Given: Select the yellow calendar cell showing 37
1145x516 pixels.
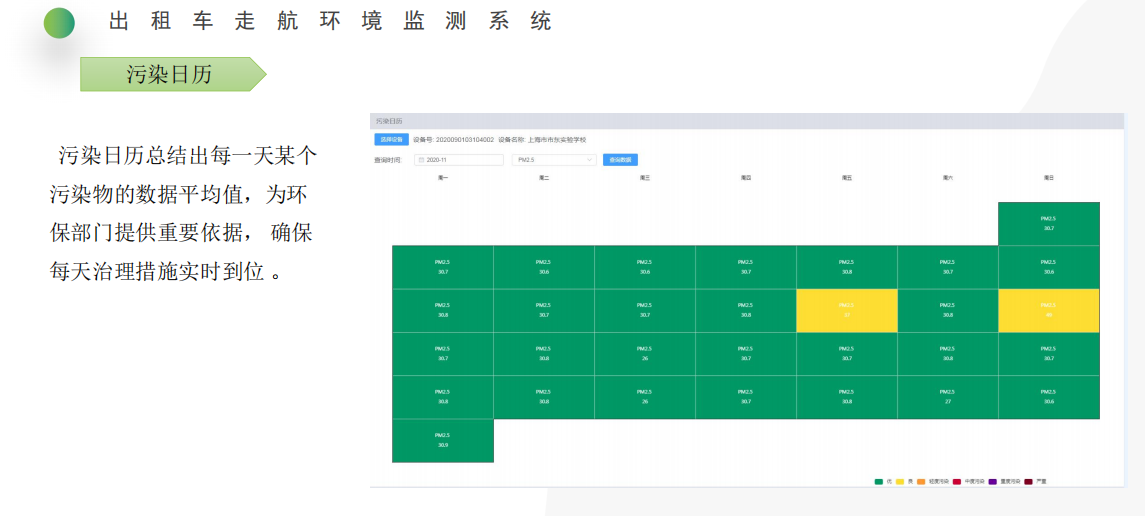Looking at the screenshot, I should click(x=846, y=311).
